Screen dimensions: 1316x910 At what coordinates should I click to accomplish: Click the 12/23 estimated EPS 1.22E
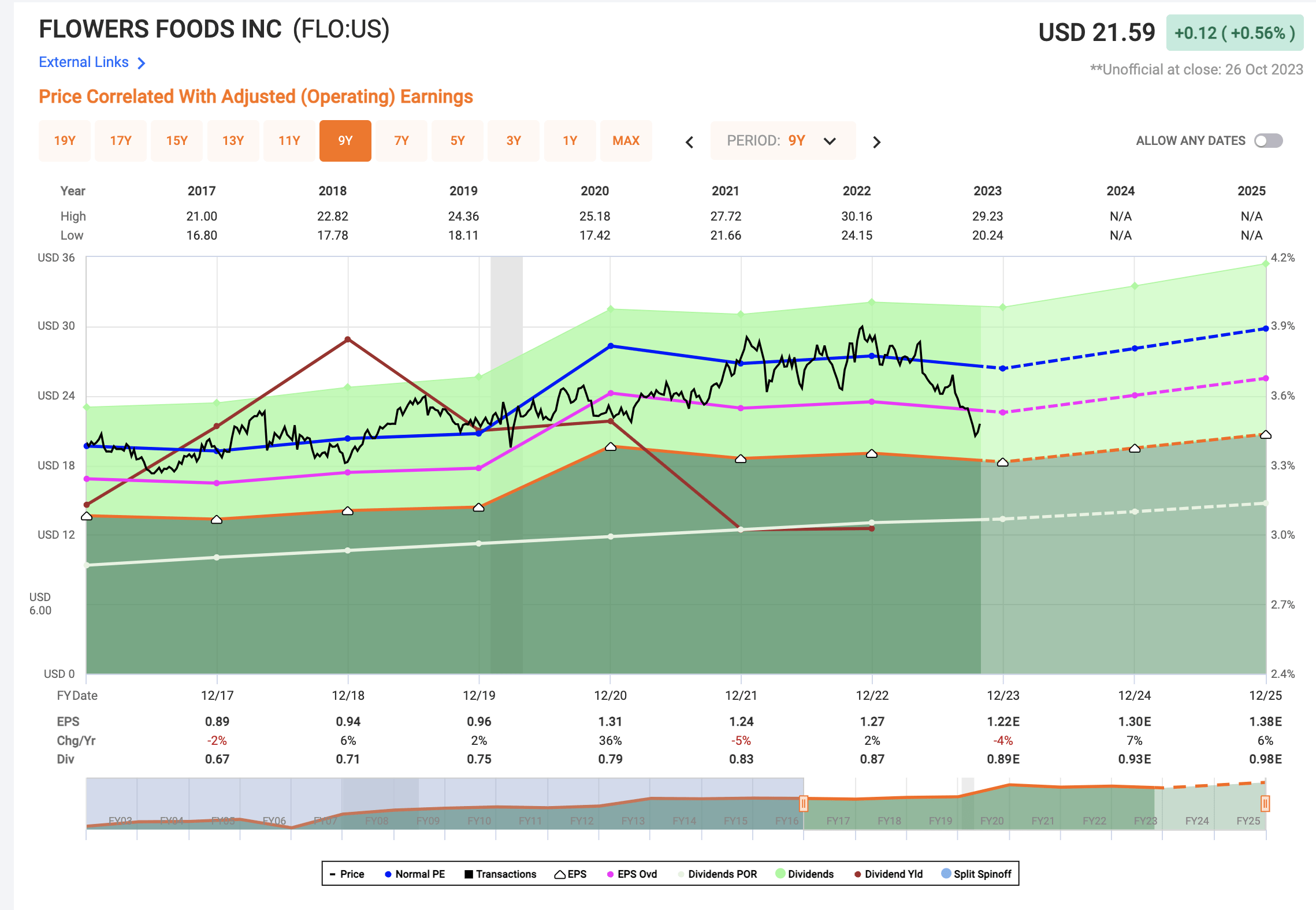[1003, 722]
